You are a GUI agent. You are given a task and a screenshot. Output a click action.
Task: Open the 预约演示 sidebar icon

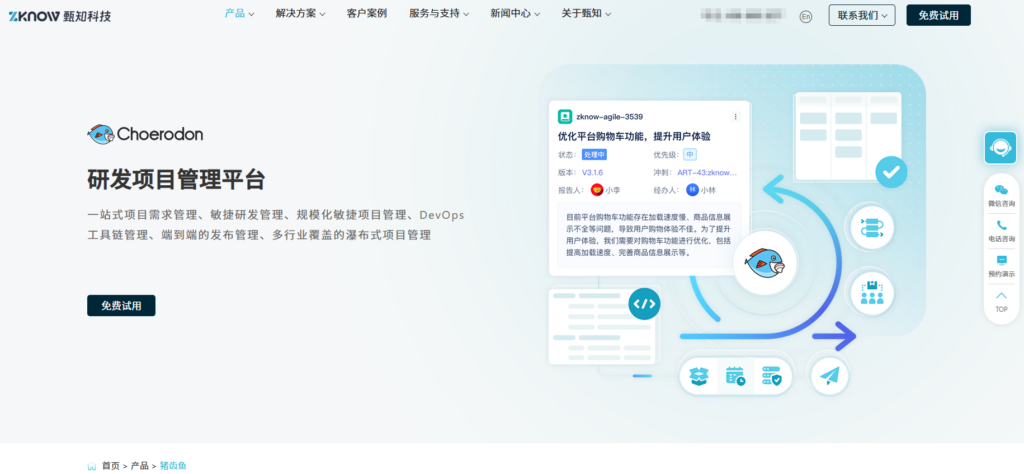point(1001,265)
